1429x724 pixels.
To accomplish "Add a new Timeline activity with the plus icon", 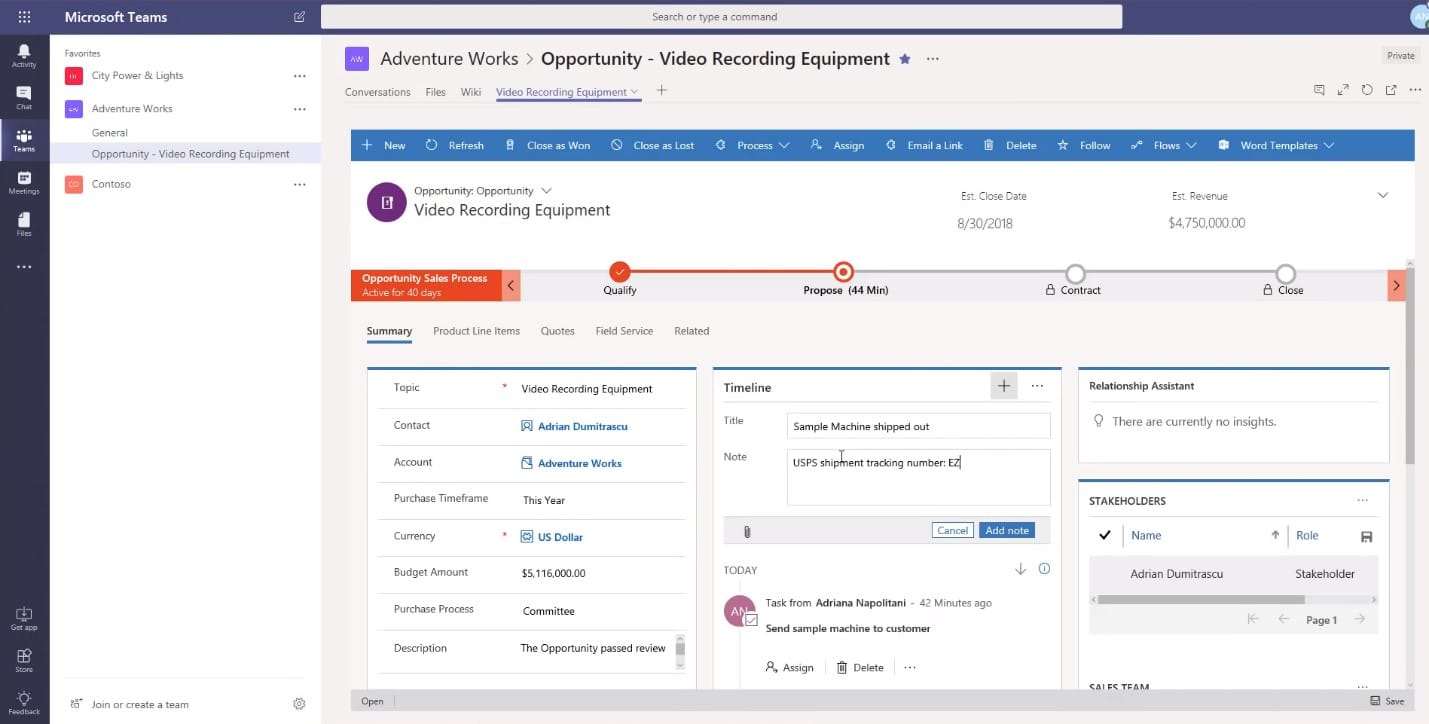I will click(x=1003, y=385).
